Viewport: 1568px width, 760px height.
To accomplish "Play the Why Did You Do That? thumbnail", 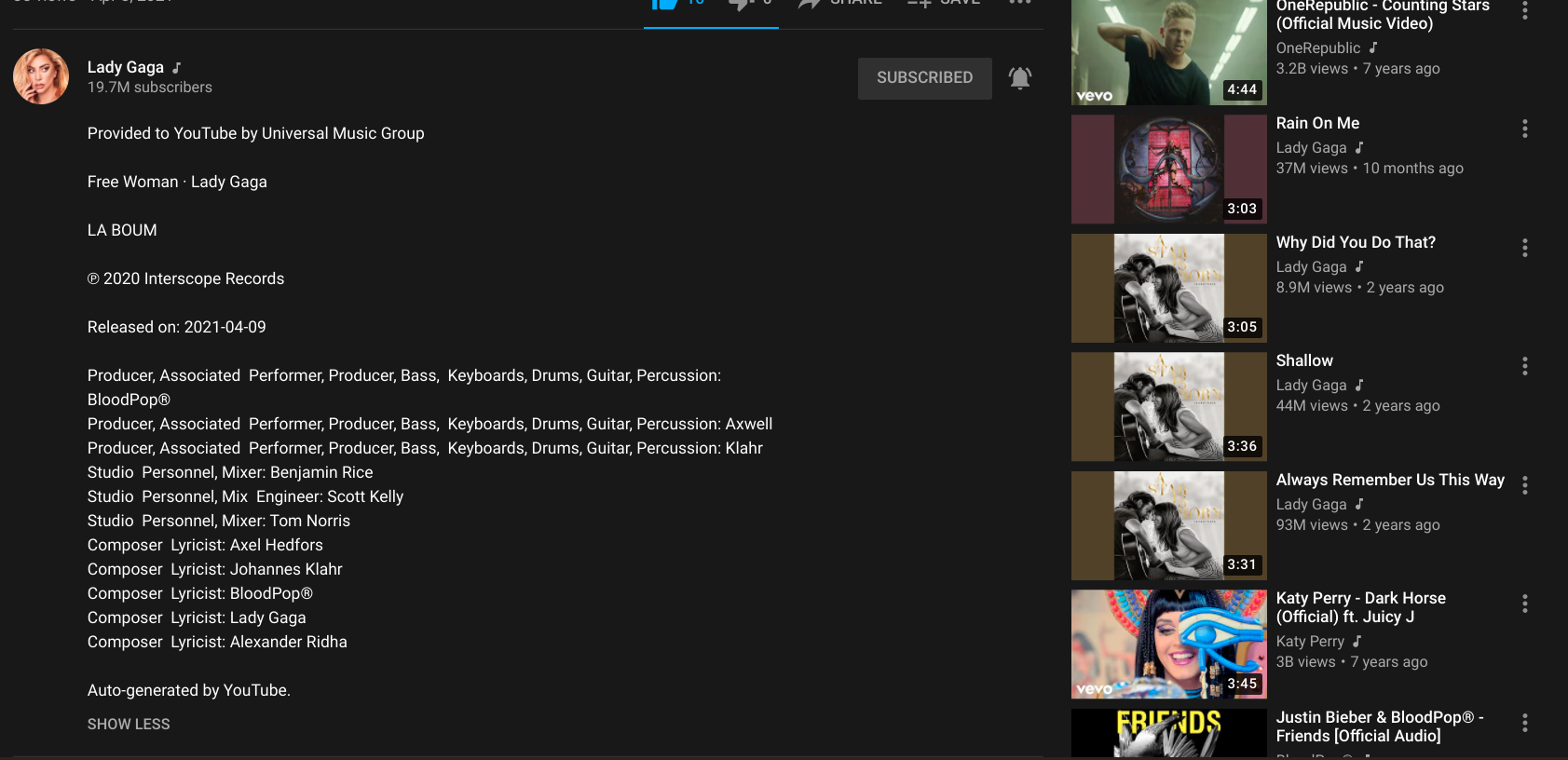I will (x=1169, y=288).
